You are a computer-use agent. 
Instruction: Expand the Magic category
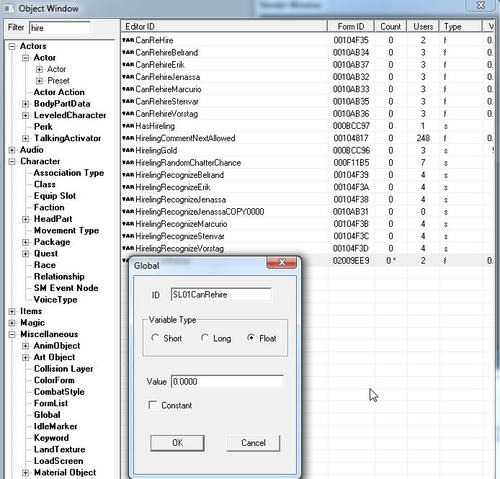tap(12, 323)
